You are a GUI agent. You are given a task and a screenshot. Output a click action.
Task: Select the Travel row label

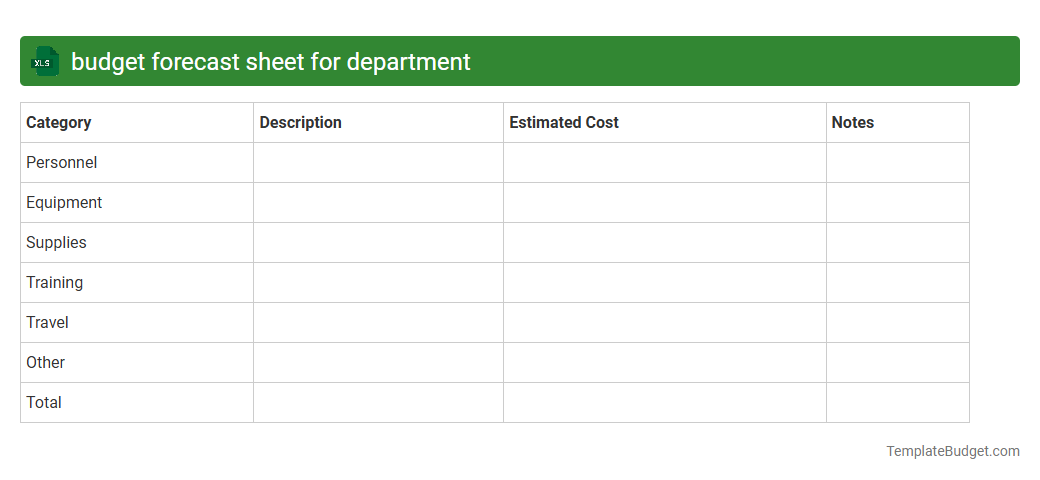(x=47, y=322)
